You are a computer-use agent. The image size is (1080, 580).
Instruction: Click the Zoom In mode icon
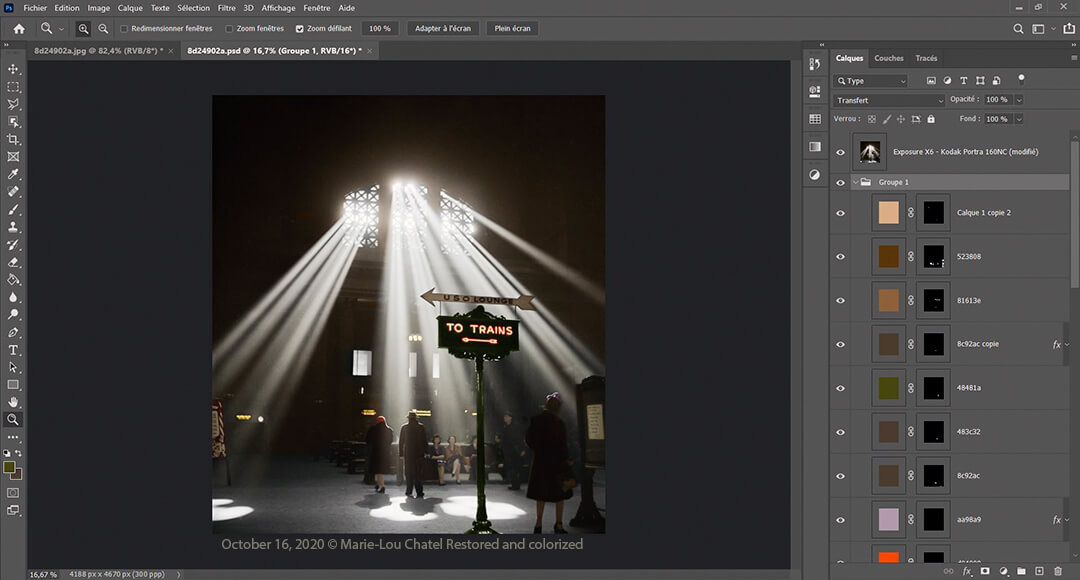tap(83, 28)
